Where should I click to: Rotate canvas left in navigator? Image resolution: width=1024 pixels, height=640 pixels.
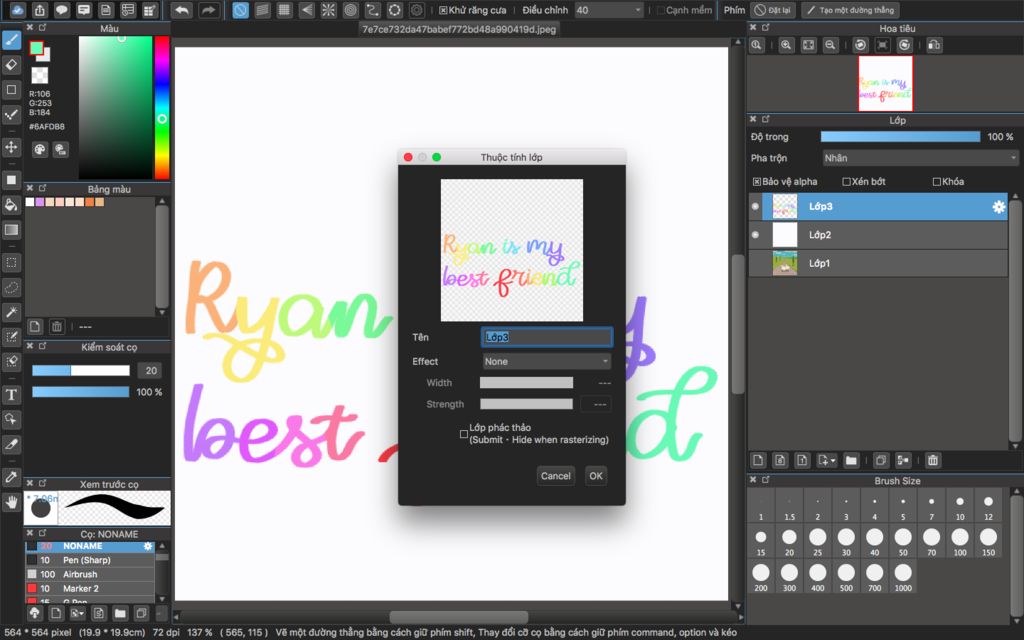click(x=860, y=45)
